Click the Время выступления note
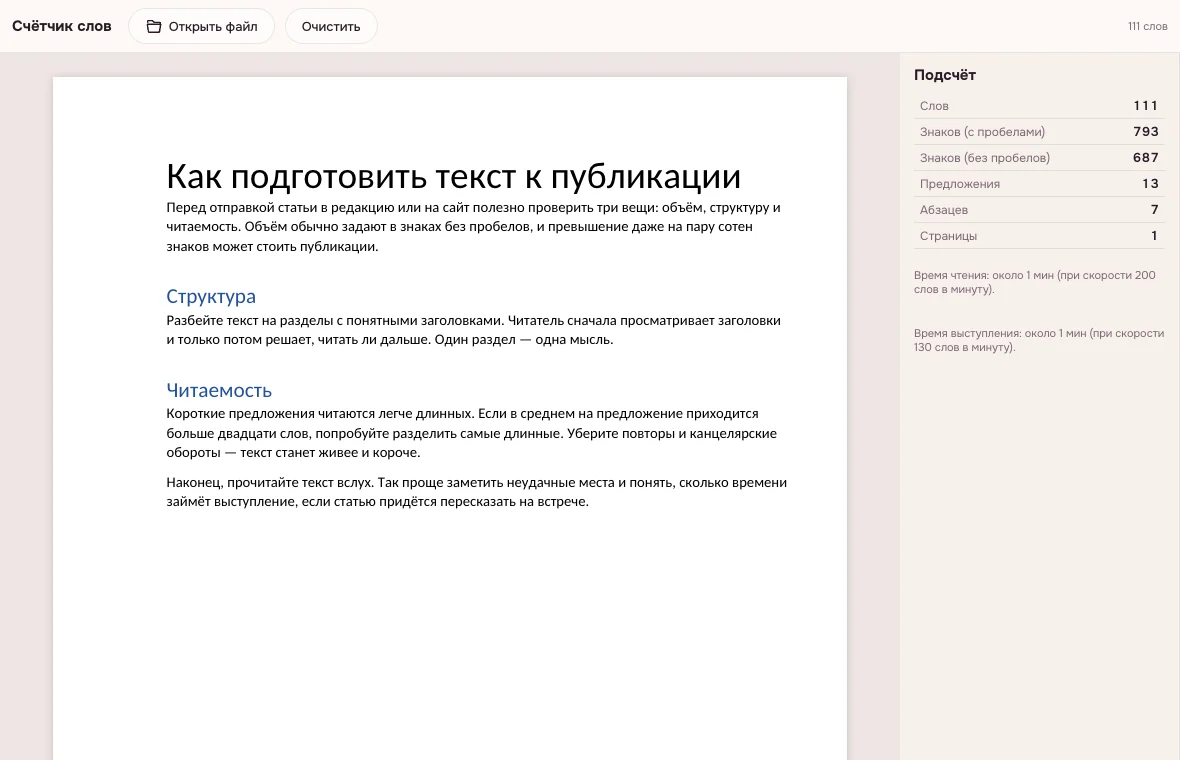The width and height of the screenshot is (1180, 760). [1039, 340]
